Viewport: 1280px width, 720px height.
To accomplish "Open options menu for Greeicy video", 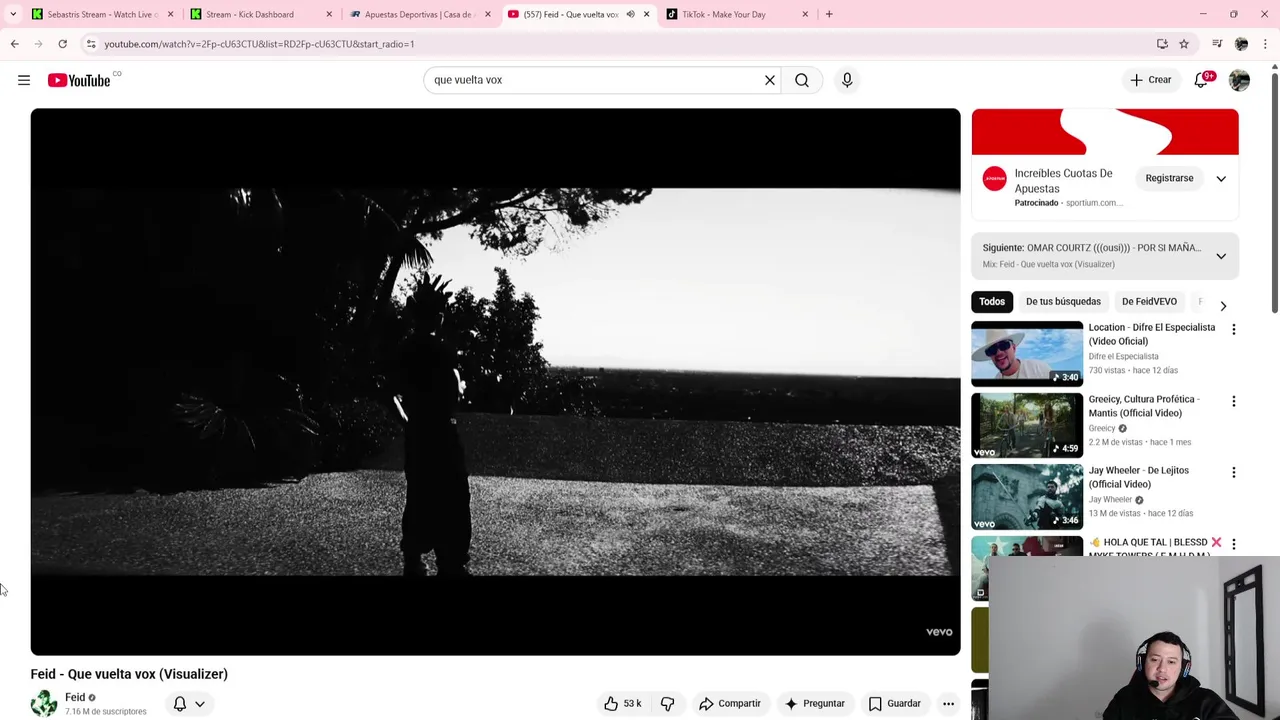I will (1234, 401).
